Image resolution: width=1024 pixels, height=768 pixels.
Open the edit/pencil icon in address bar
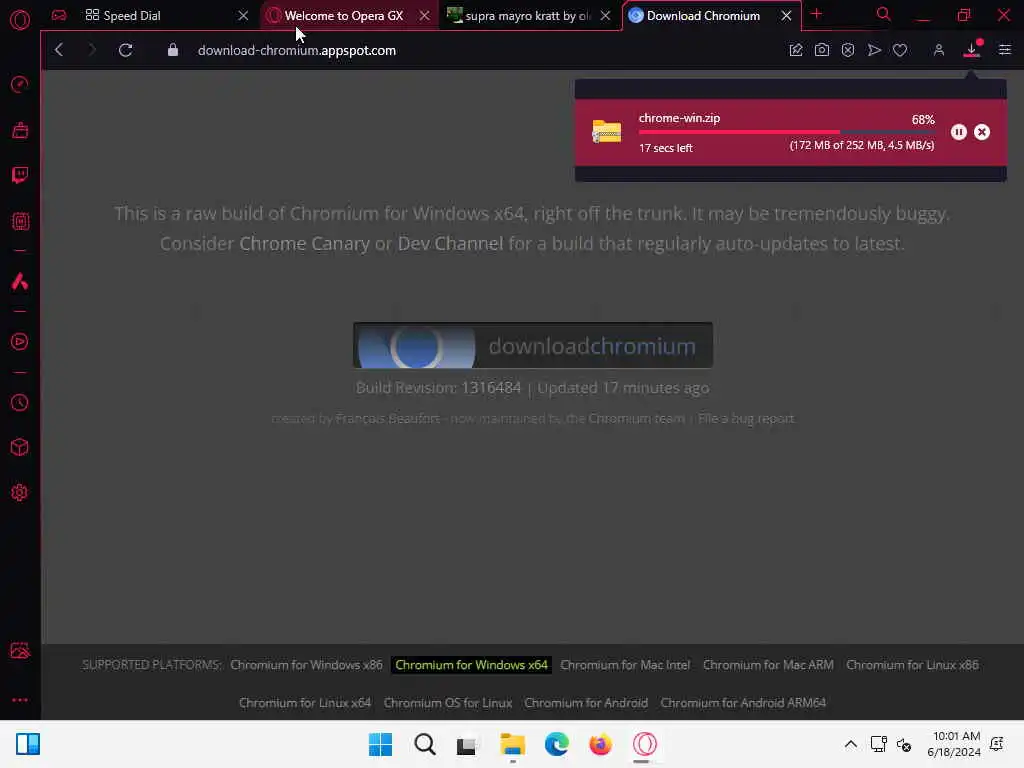[795, 50]
